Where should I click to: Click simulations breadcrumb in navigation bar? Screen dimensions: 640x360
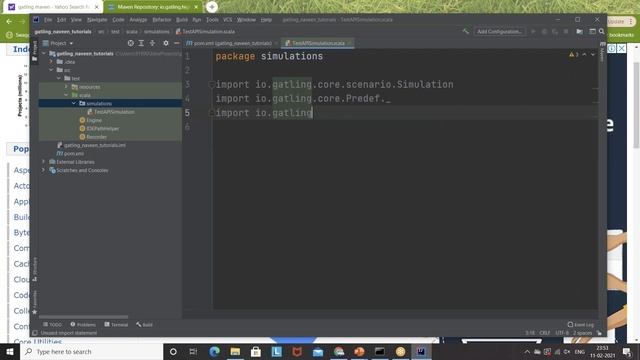tap(156, 31)
